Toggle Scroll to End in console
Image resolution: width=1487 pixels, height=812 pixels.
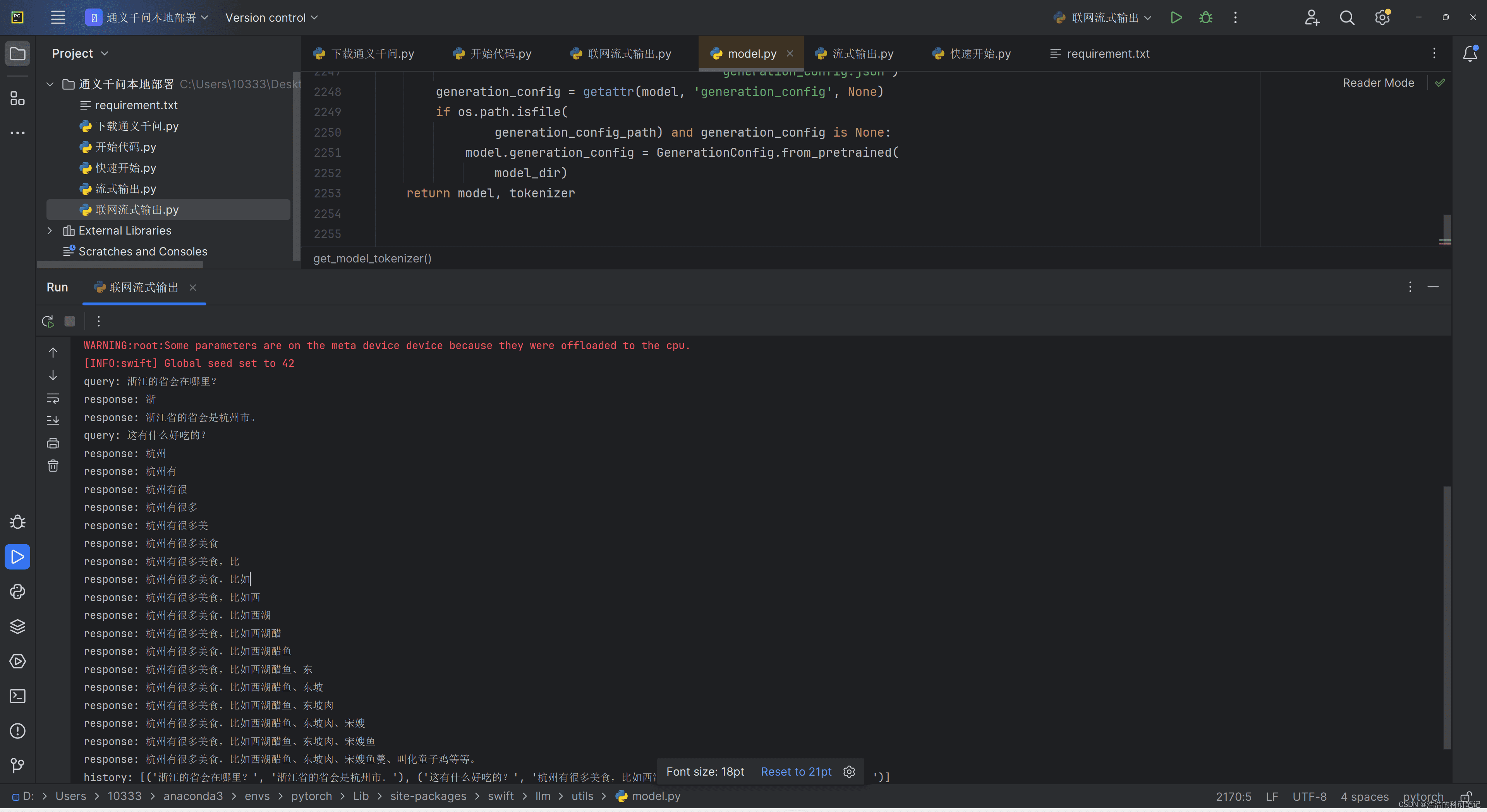tap(53, 420)
